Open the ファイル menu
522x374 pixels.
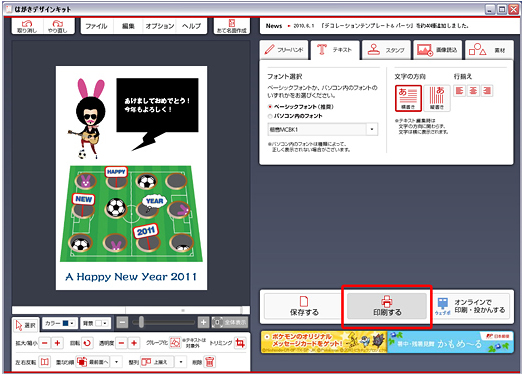96,26
